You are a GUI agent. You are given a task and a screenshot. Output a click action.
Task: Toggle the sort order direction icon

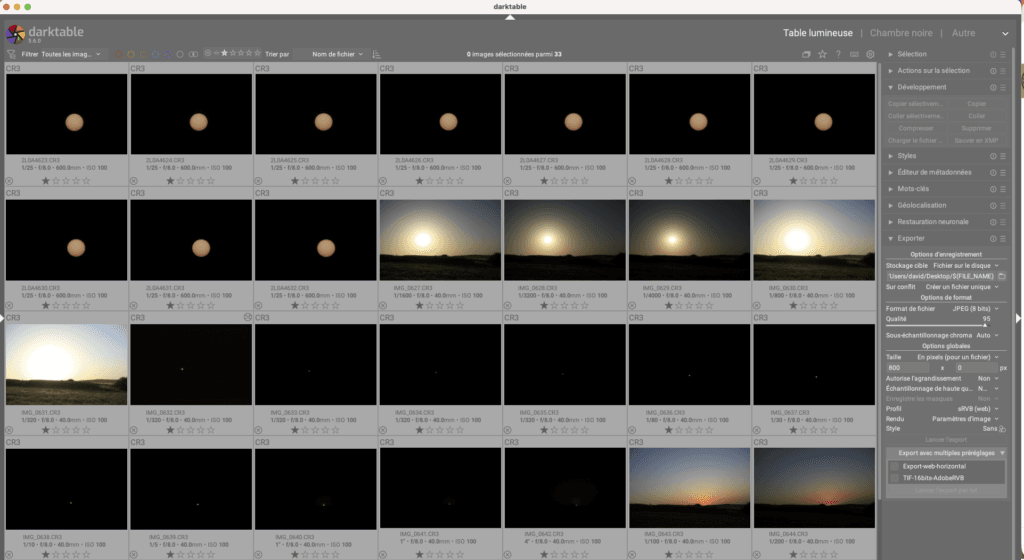[x=376, y=54]
